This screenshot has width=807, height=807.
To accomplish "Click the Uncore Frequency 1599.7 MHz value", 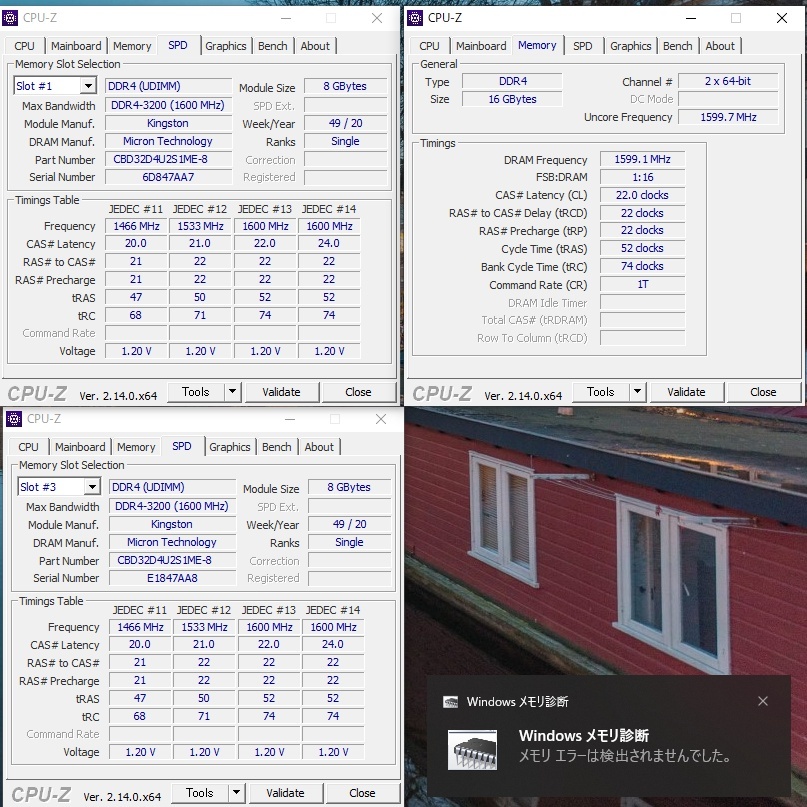I will [x=728, y=117].
